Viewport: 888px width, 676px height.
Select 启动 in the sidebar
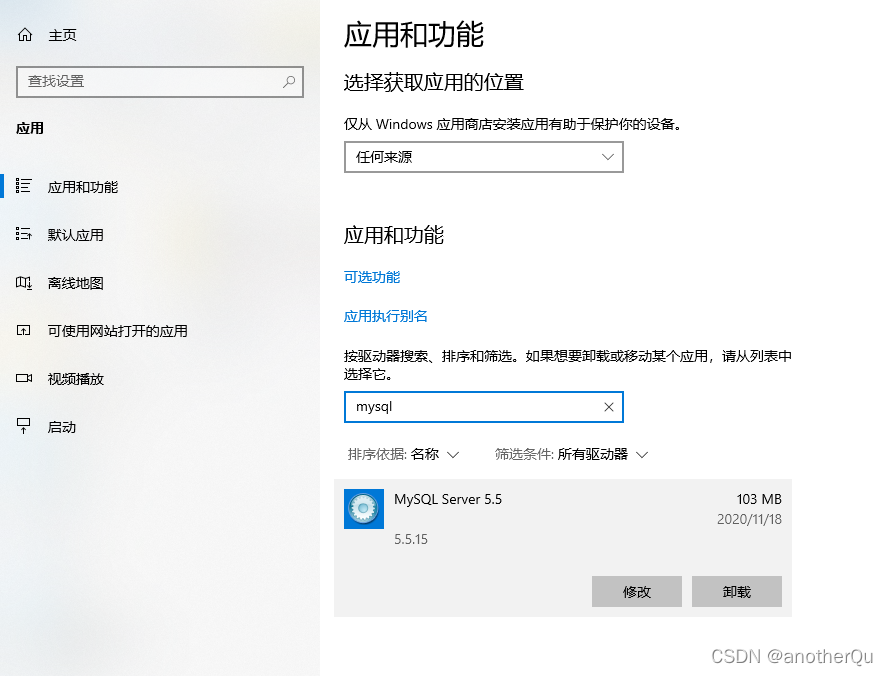tap(62, 427)
